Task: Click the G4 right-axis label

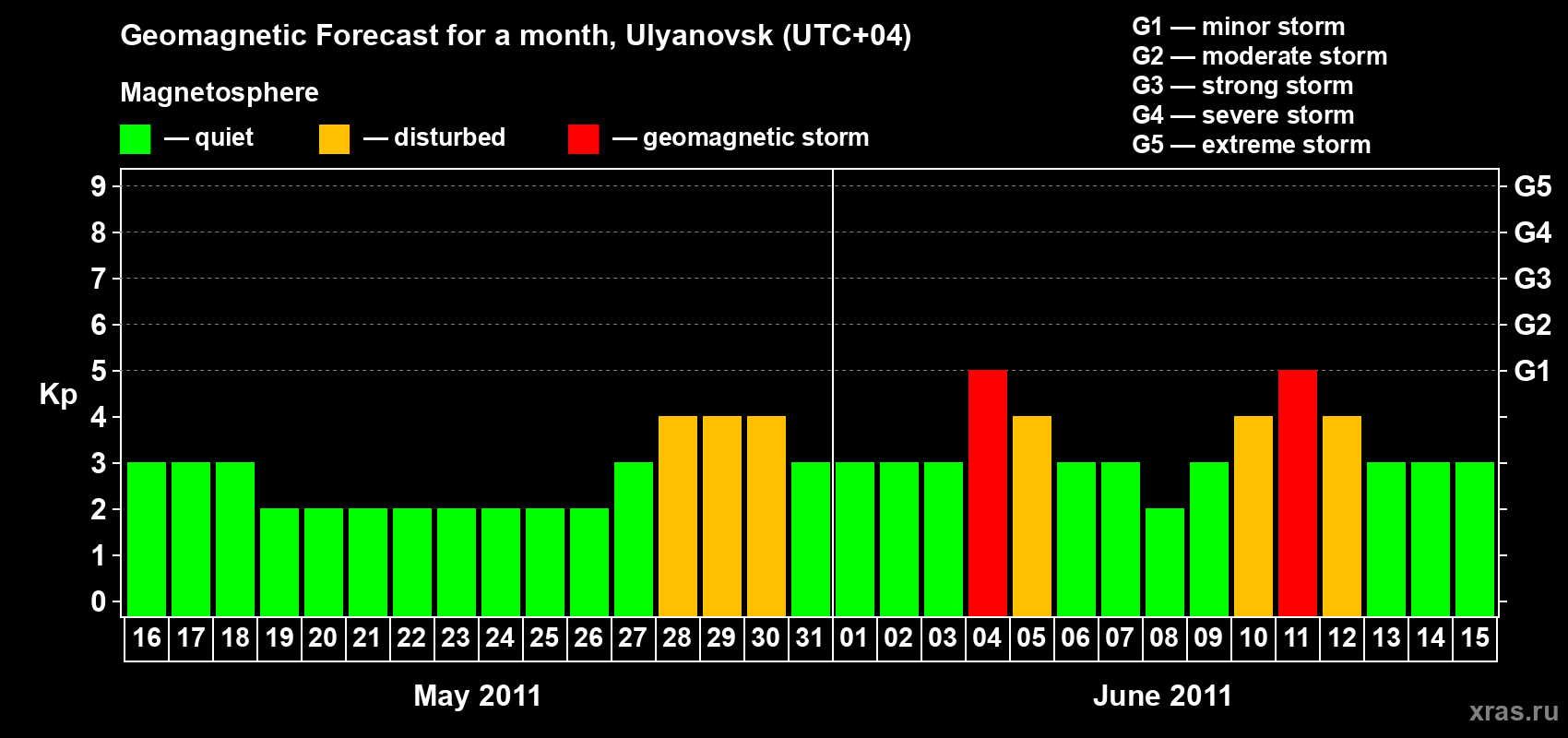Action: coord(1533,232)
